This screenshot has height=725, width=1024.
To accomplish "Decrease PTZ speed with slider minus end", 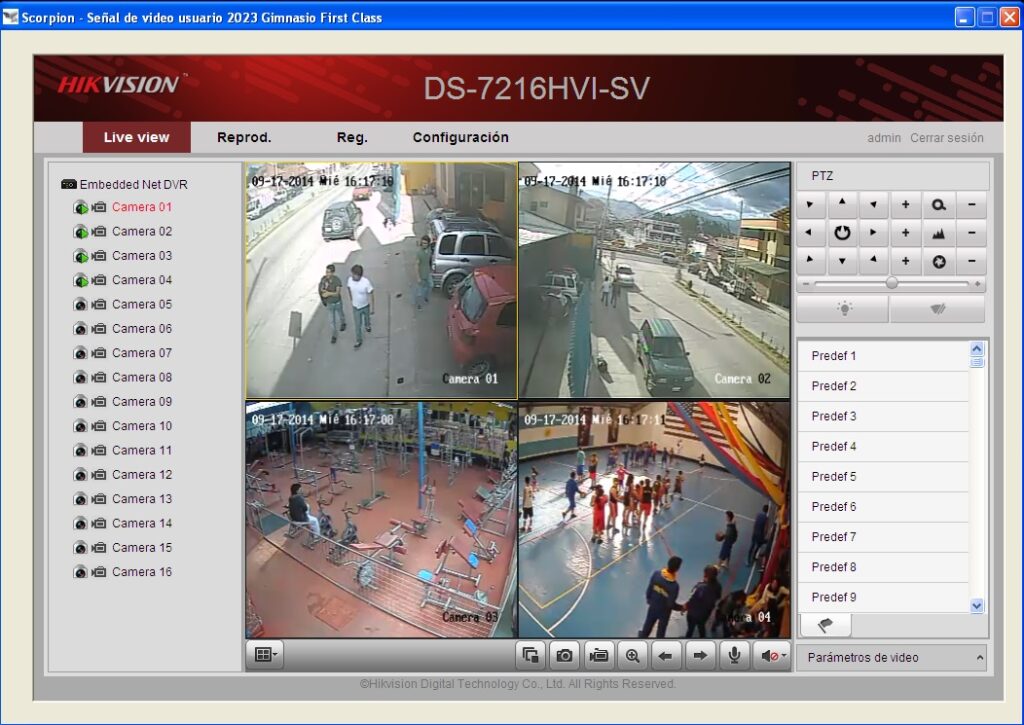I will pyautogui.click(x=806, y=284).
